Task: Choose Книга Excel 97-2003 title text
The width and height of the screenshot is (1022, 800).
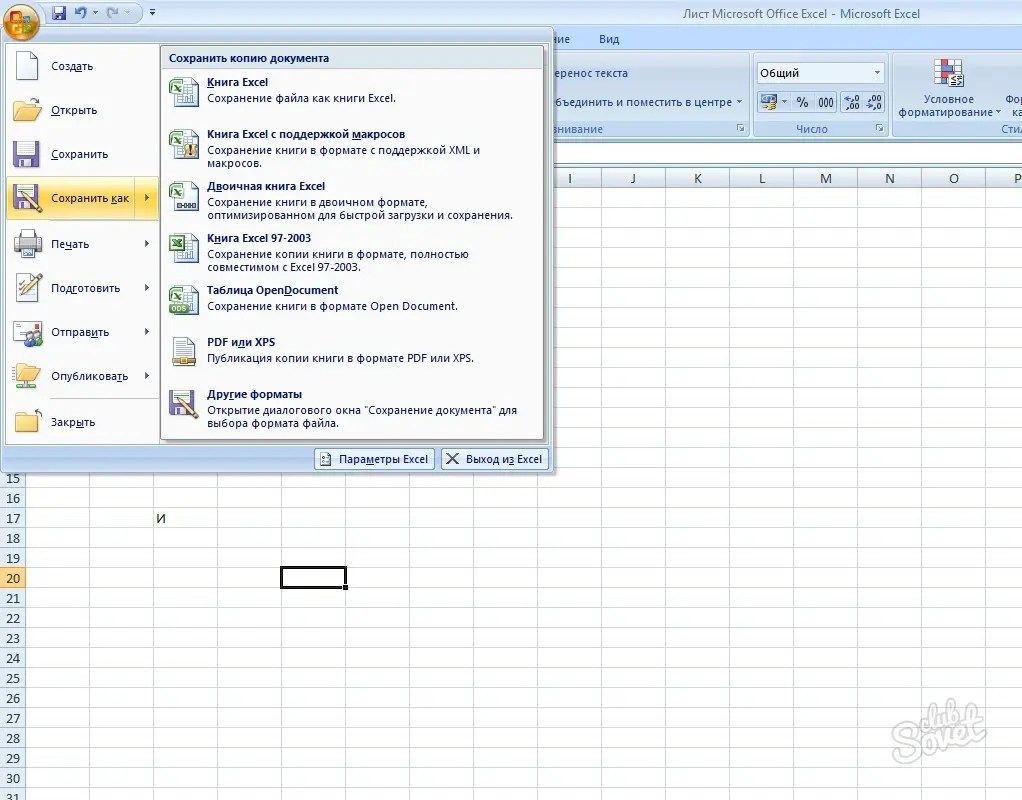Action: [259, 239]
